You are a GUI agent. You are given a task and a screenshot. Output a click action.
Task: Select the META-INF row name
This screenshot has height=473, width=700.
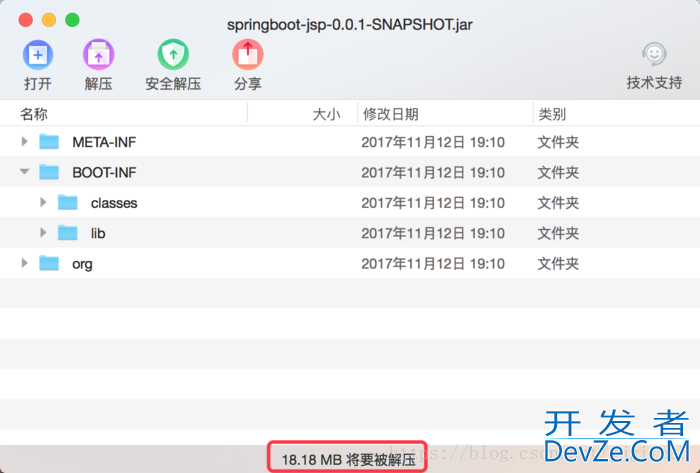point(104,142)
